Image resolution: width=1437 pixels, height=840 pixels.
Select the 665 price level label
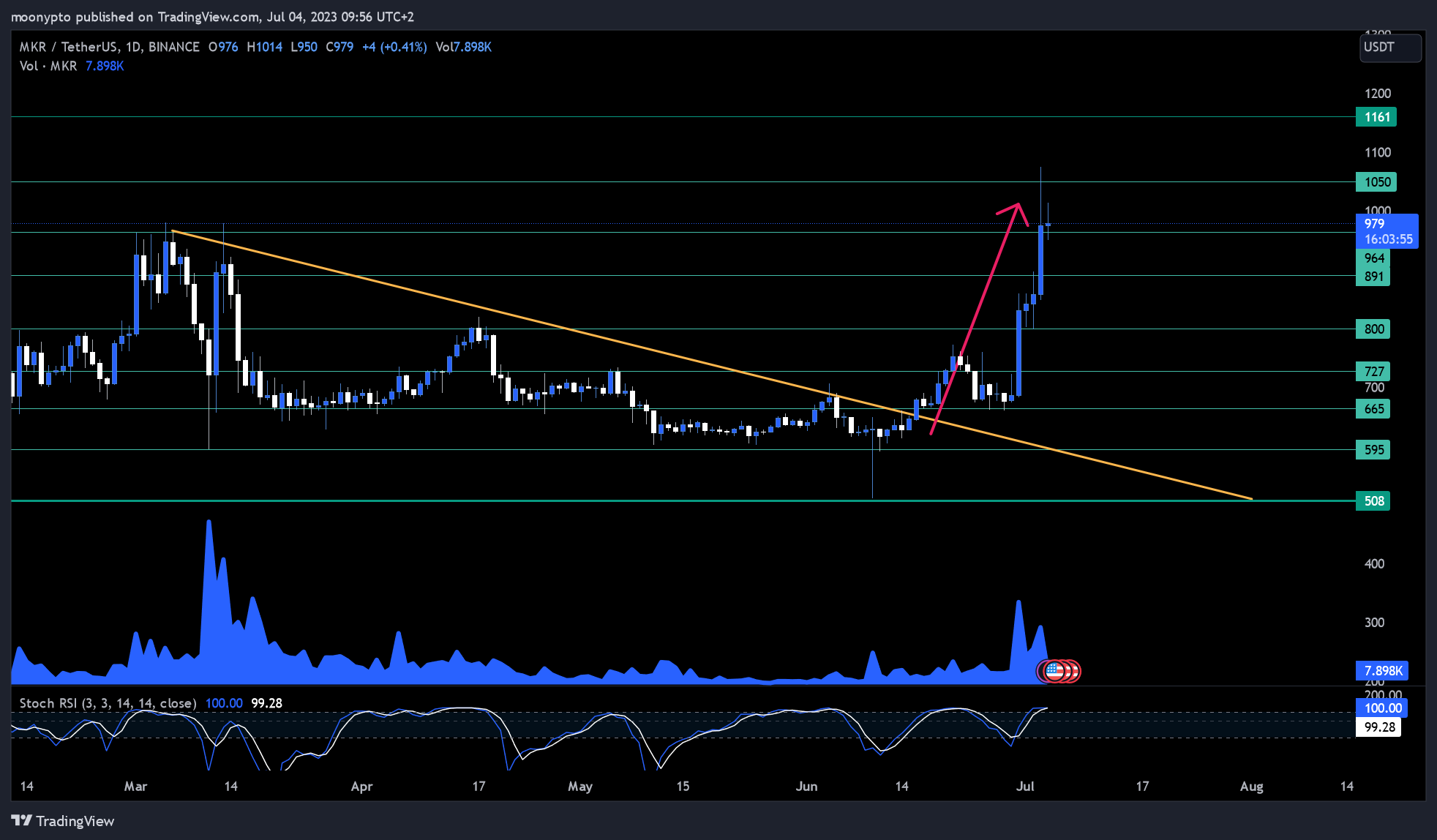1373,409
